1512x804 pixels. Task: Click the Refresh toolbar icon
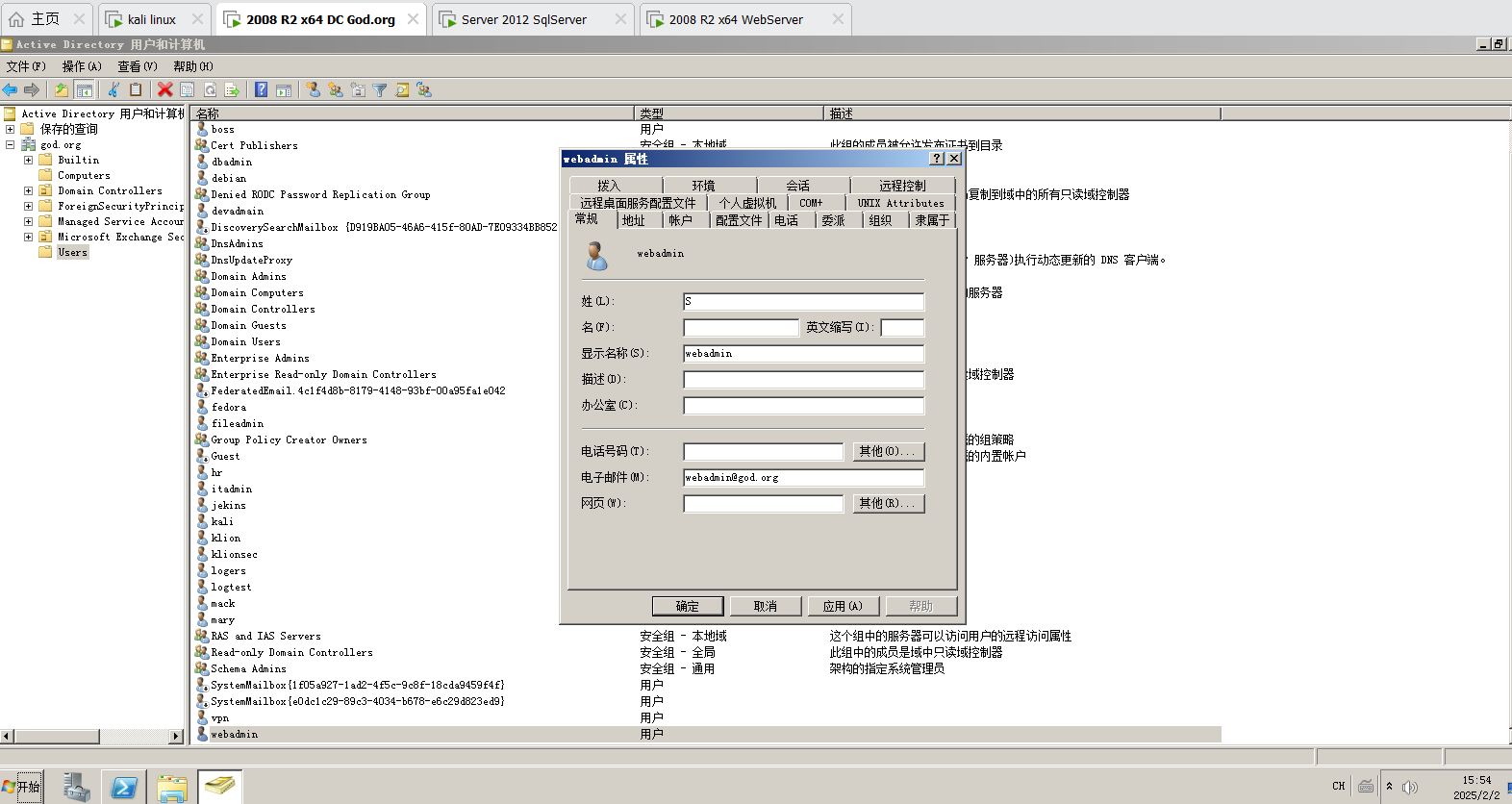[210, 89]
